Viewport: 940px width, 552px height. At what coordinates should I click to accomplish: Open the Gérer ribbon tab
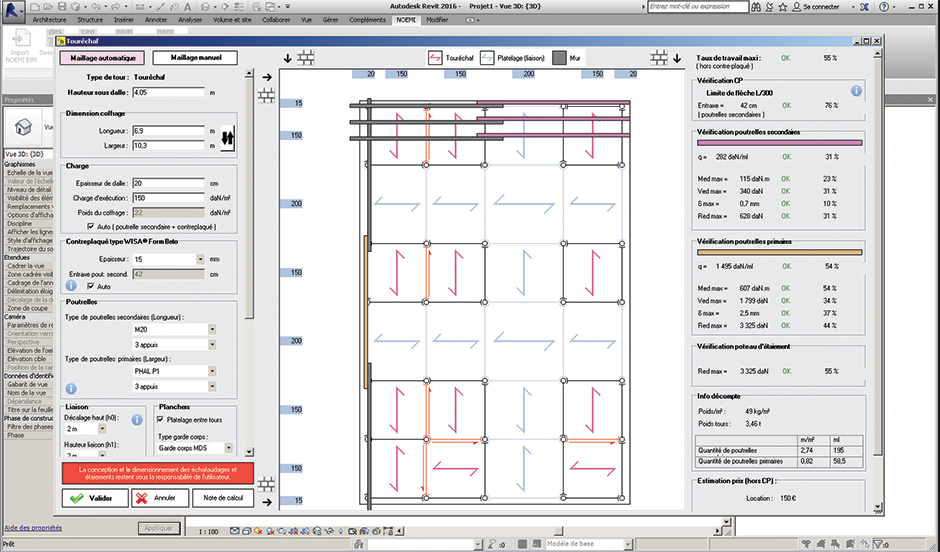click(x=330, y=20)
